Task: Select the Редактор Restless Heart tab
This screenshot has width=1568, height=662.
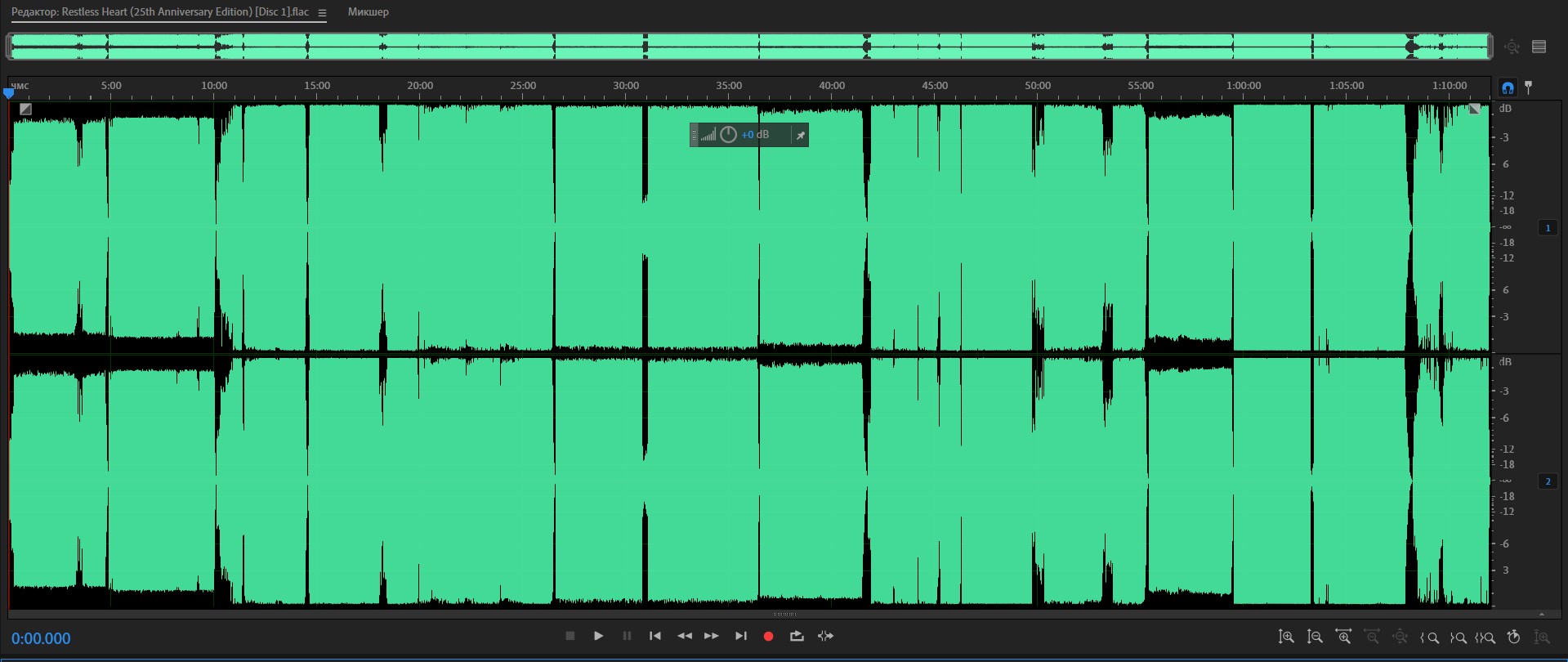Action: tap(160, 12)
